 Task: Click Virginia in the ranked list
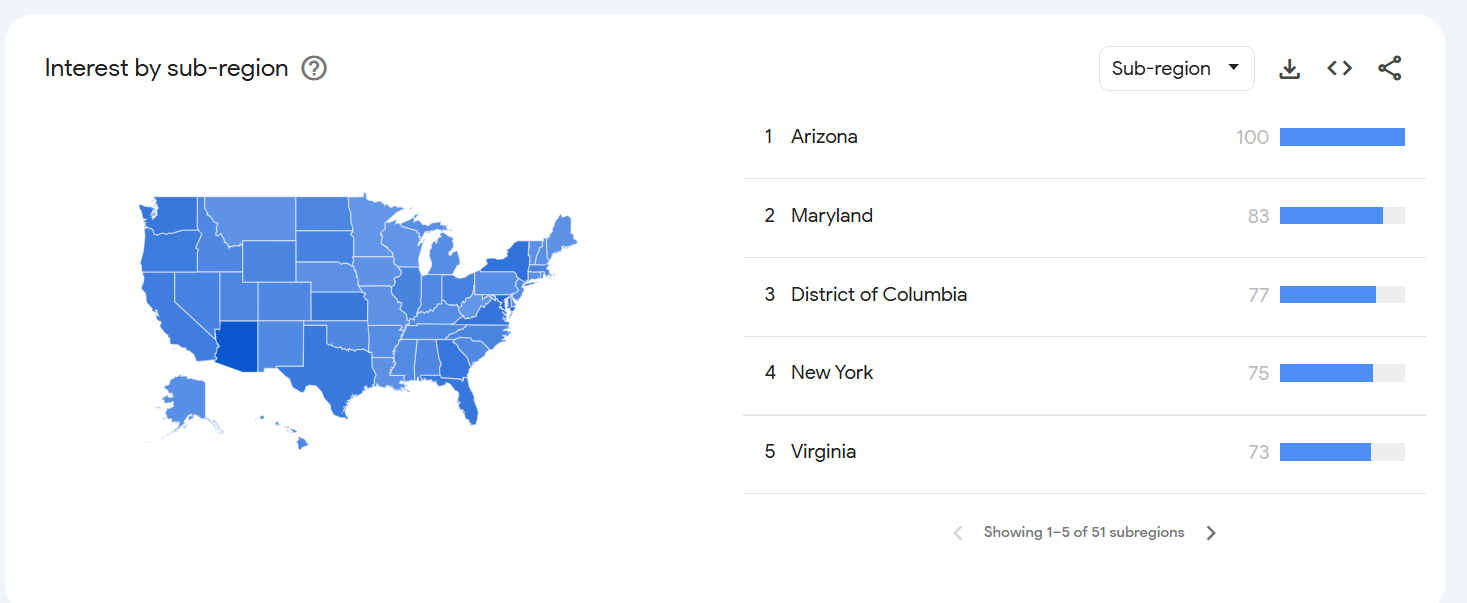(823, 452)
